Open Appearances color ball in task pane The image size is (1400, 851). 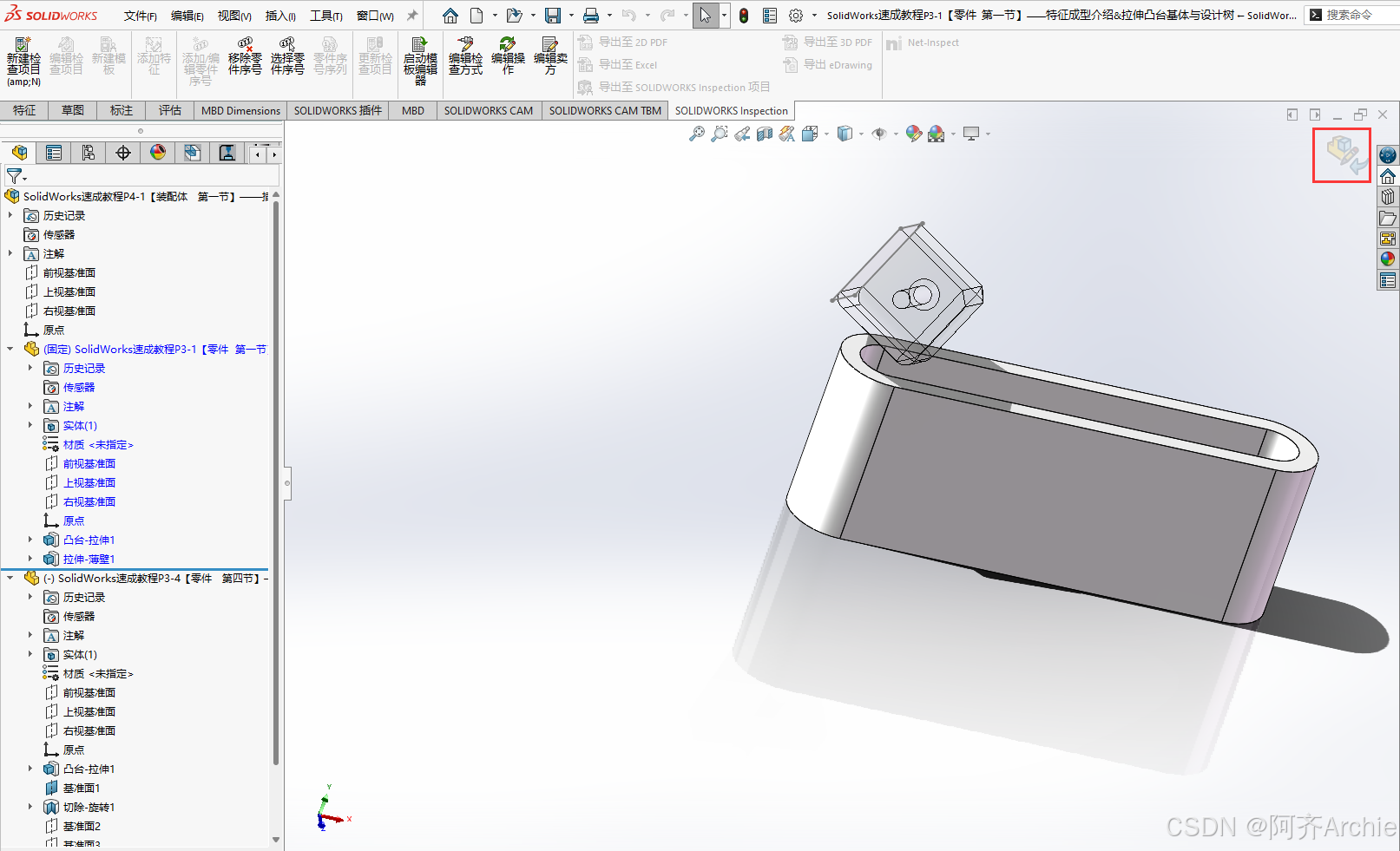(x=1388, y=259)
